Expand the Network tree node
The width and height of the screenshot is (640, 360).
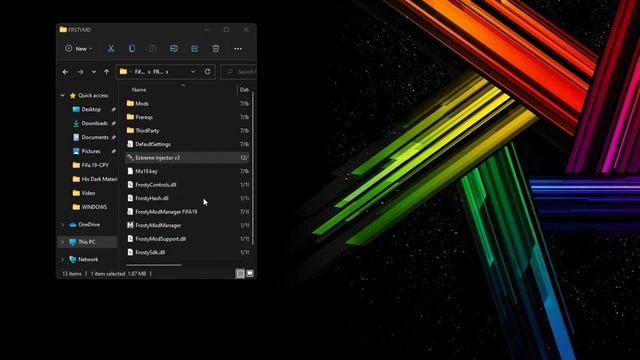pyautogui.click(x=62, y=259)
